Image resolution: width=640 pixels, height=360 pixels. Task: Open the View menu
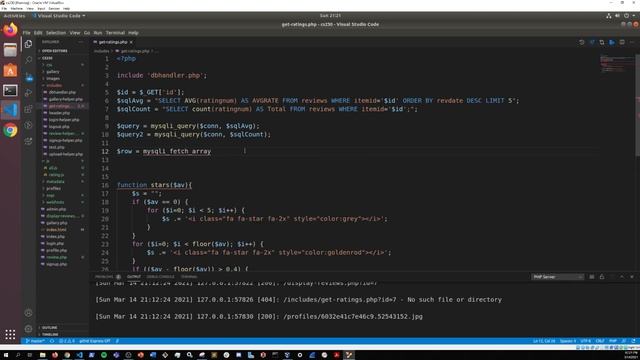(75, 33)
